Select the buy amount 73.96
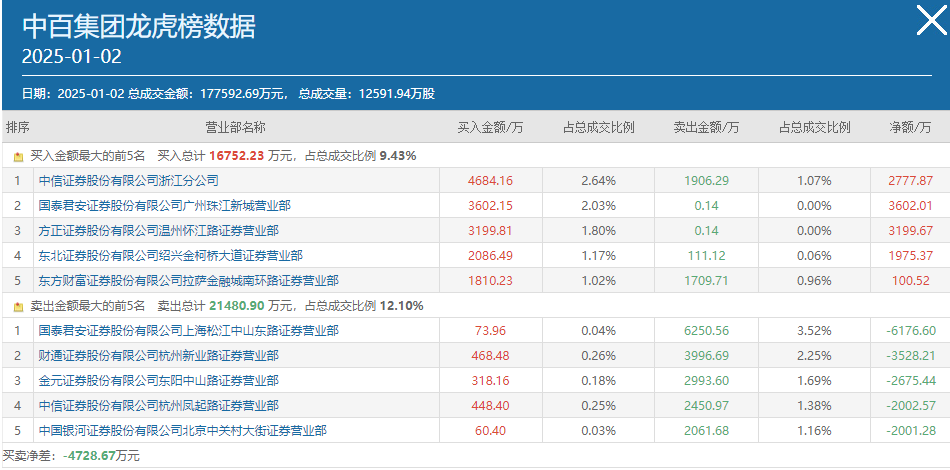950x470 pixels. click(x=490, y=331)
